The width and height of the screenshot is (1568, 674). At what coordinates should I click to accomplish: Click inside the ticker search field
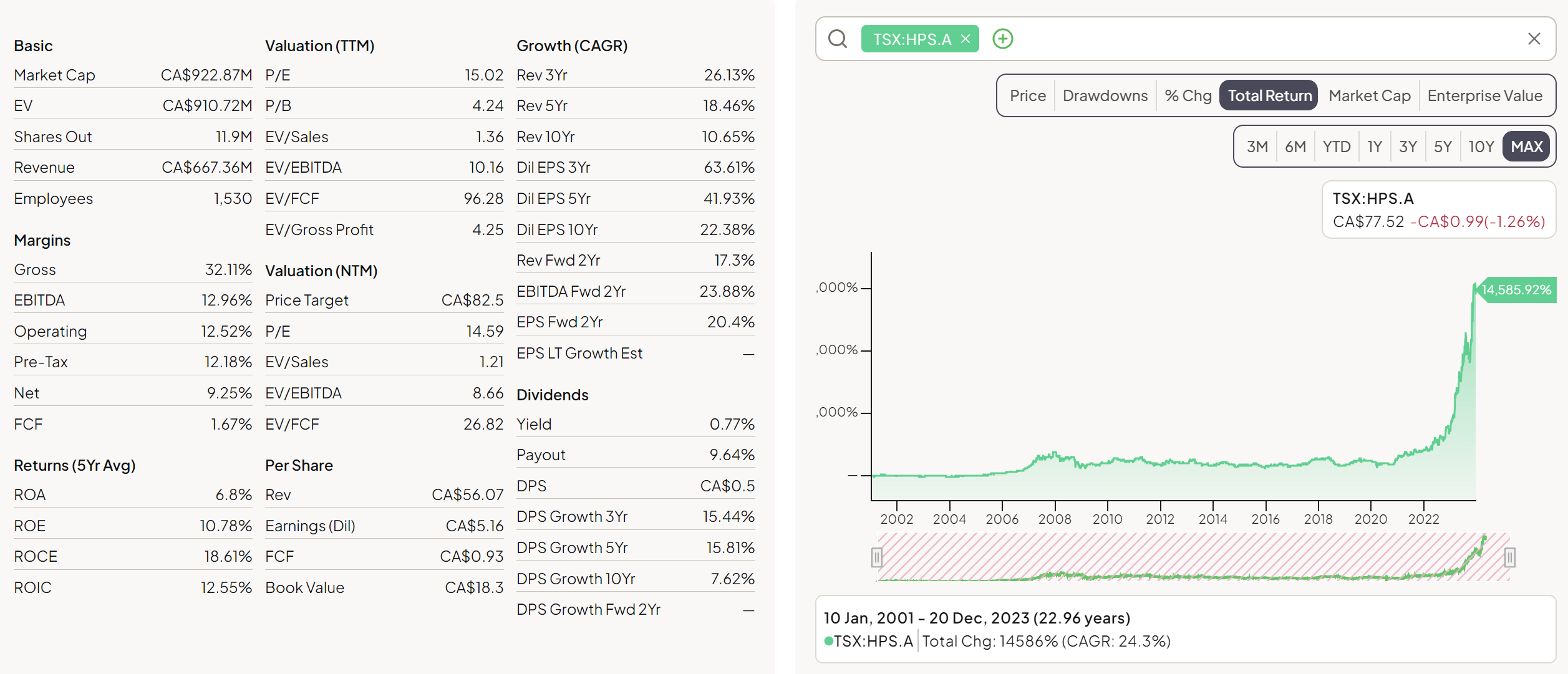(1247, 39)
